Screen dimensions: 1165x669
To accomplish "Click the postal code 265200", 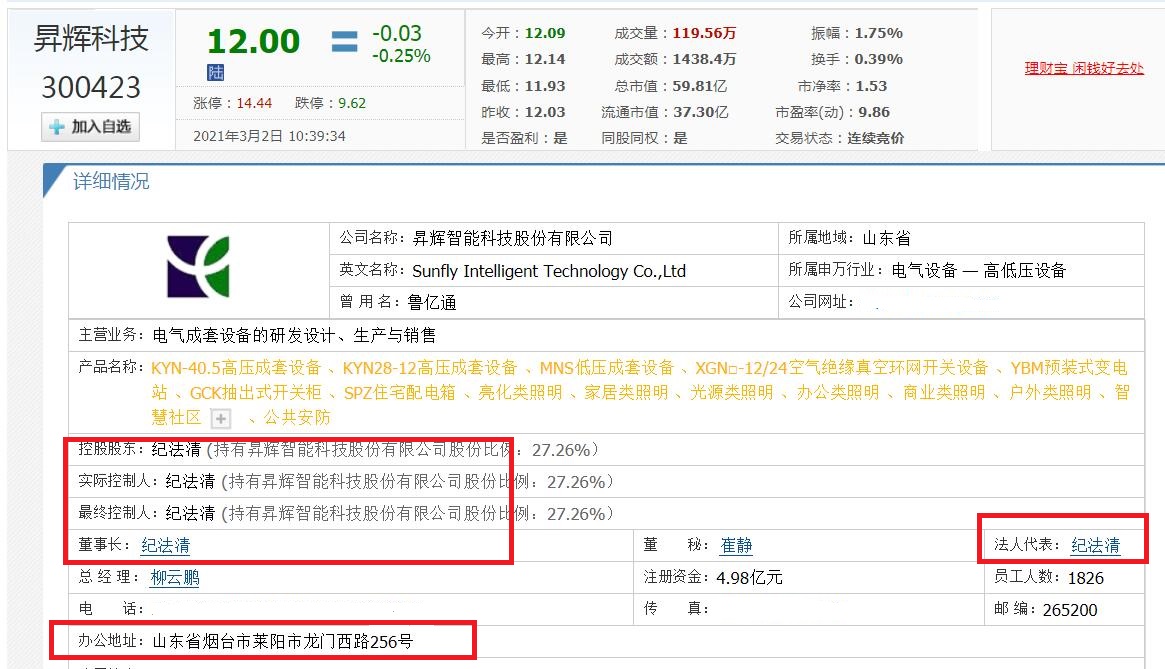I will [1070, 610].
